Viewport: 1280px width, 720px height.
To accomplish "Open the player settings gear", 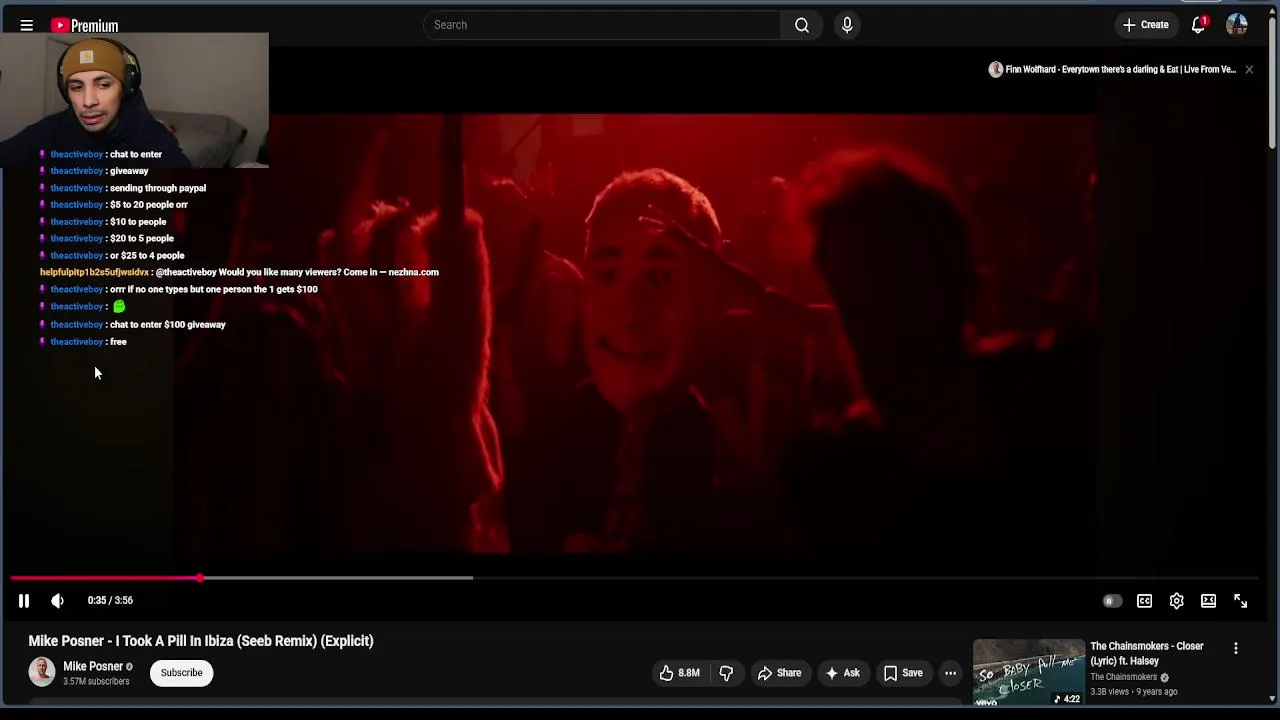I will point(1176,601).
